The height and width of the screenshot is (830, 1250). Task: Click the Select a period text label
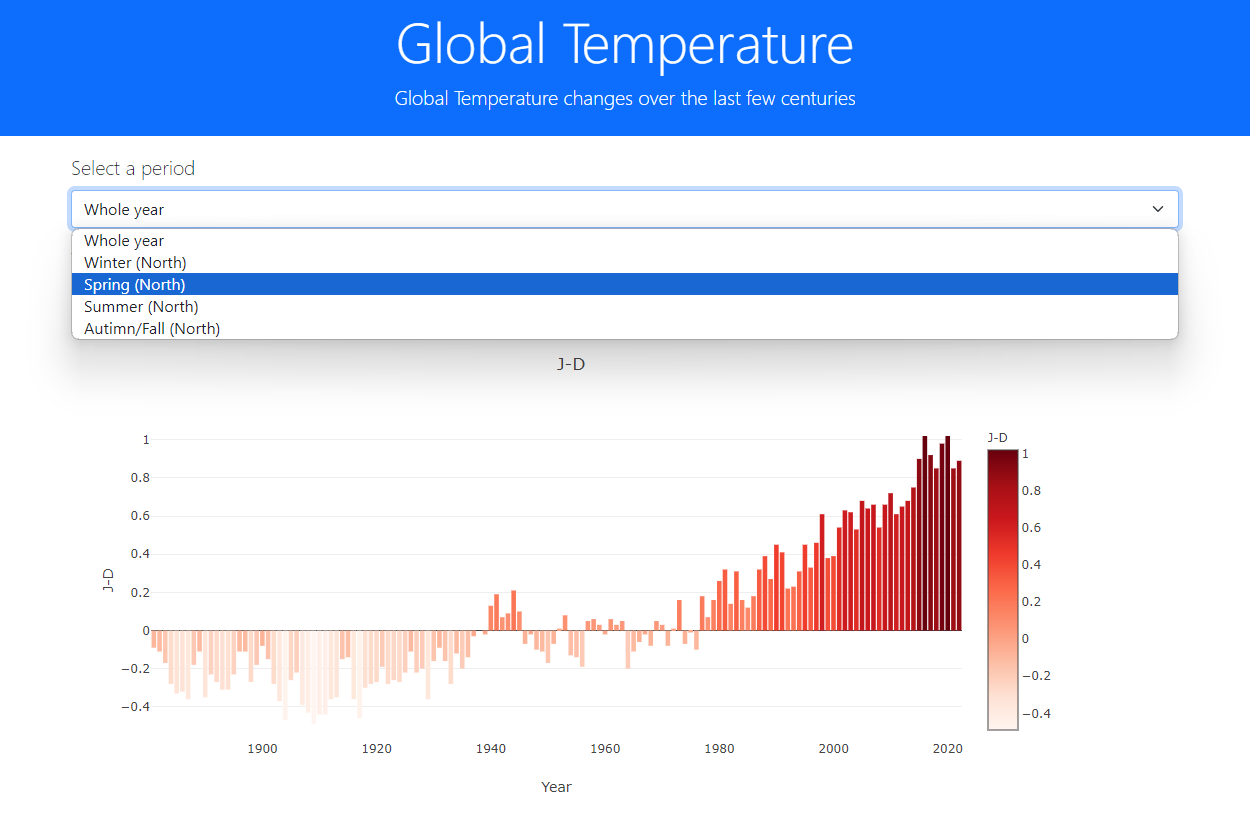tap(133, 168)
